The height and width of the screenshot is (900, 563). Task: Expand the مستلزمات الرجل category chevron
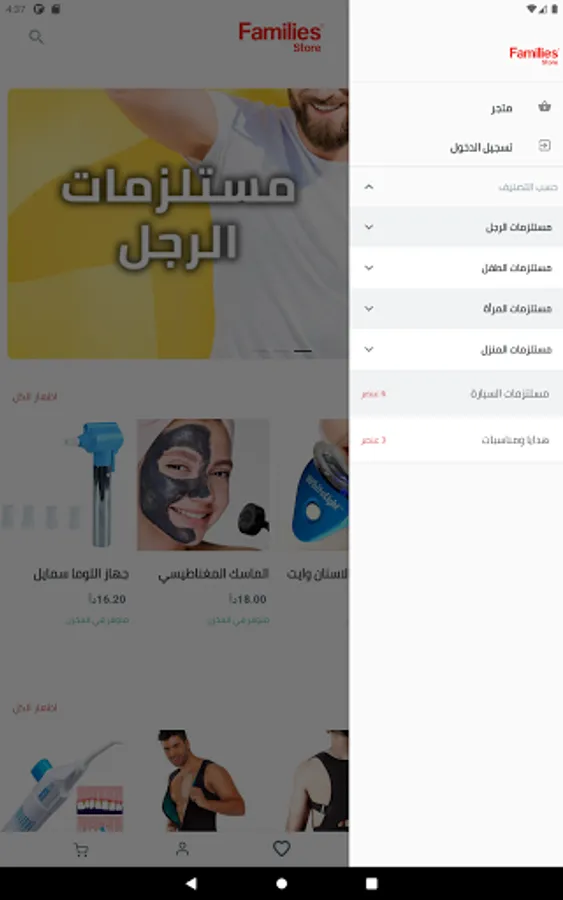tap(369, 227)
